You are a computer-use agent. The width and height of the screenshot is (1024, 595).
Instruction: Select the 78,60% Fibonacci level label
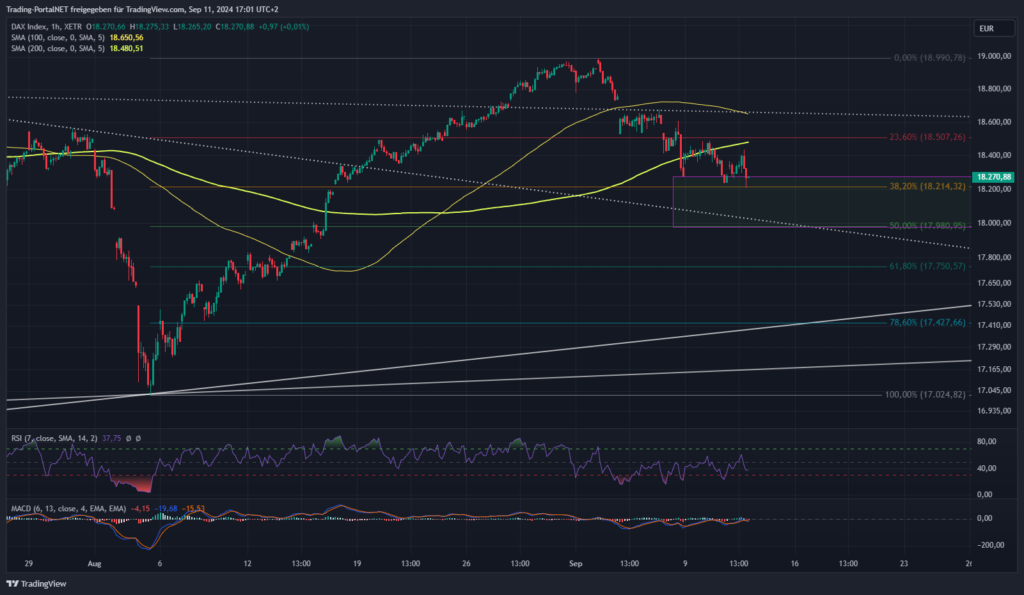coord(927,323)
